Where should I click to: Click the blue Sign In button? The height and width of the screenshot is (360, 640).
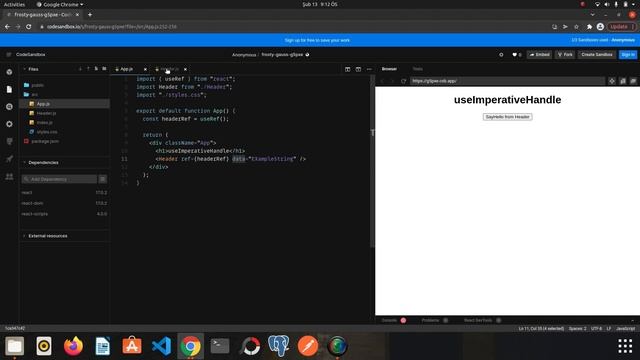tap(628, 55)
